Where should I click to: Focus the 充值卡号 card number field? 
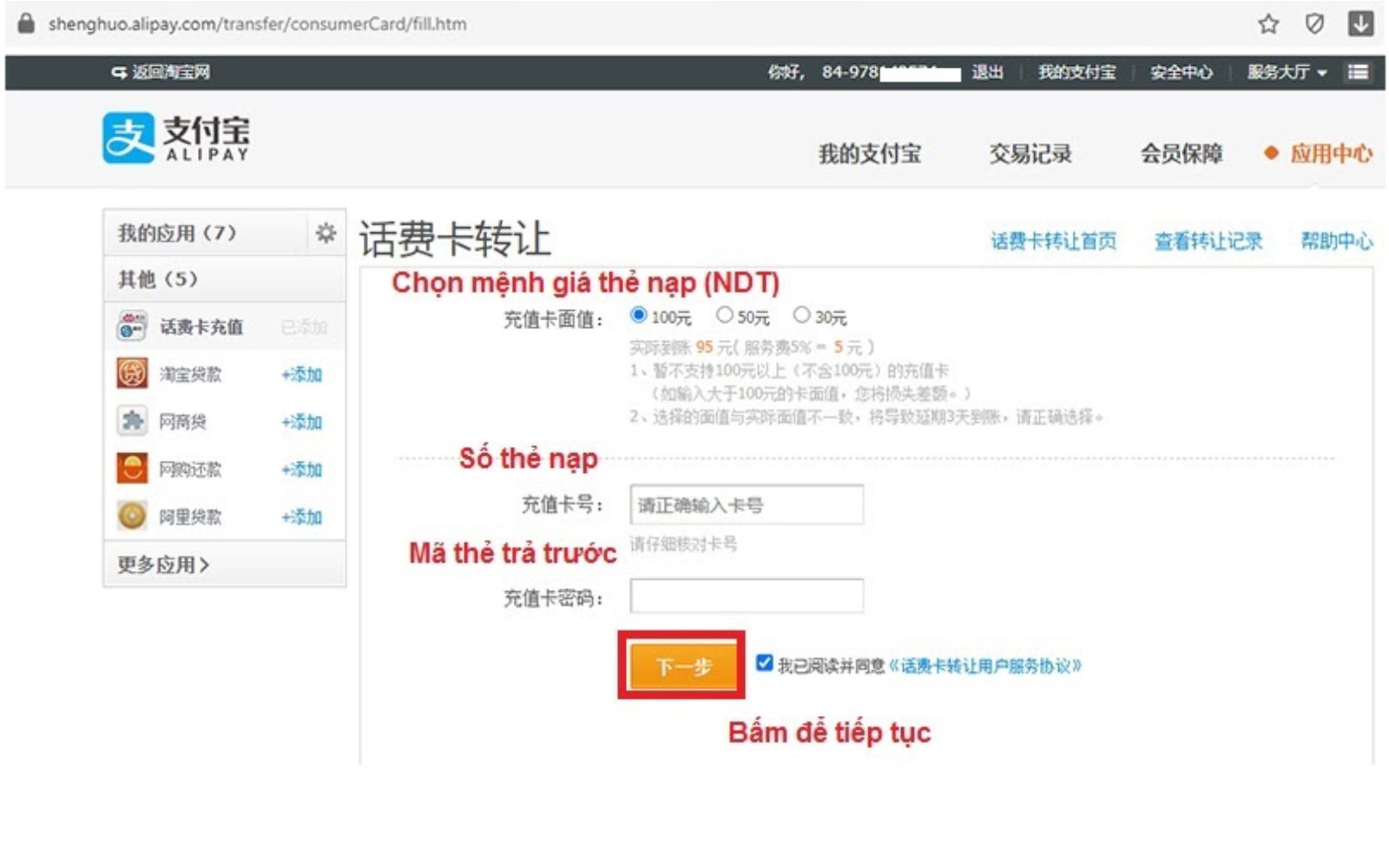tap(747, 504)
